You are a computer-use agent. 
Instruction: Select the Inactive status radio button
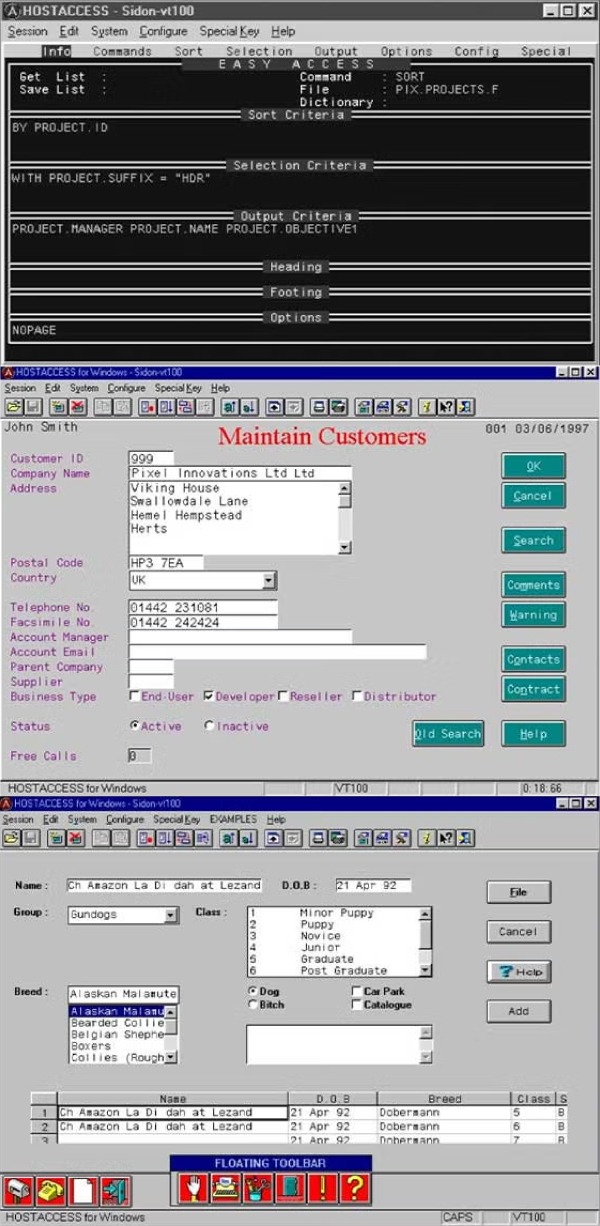[209, 726]
